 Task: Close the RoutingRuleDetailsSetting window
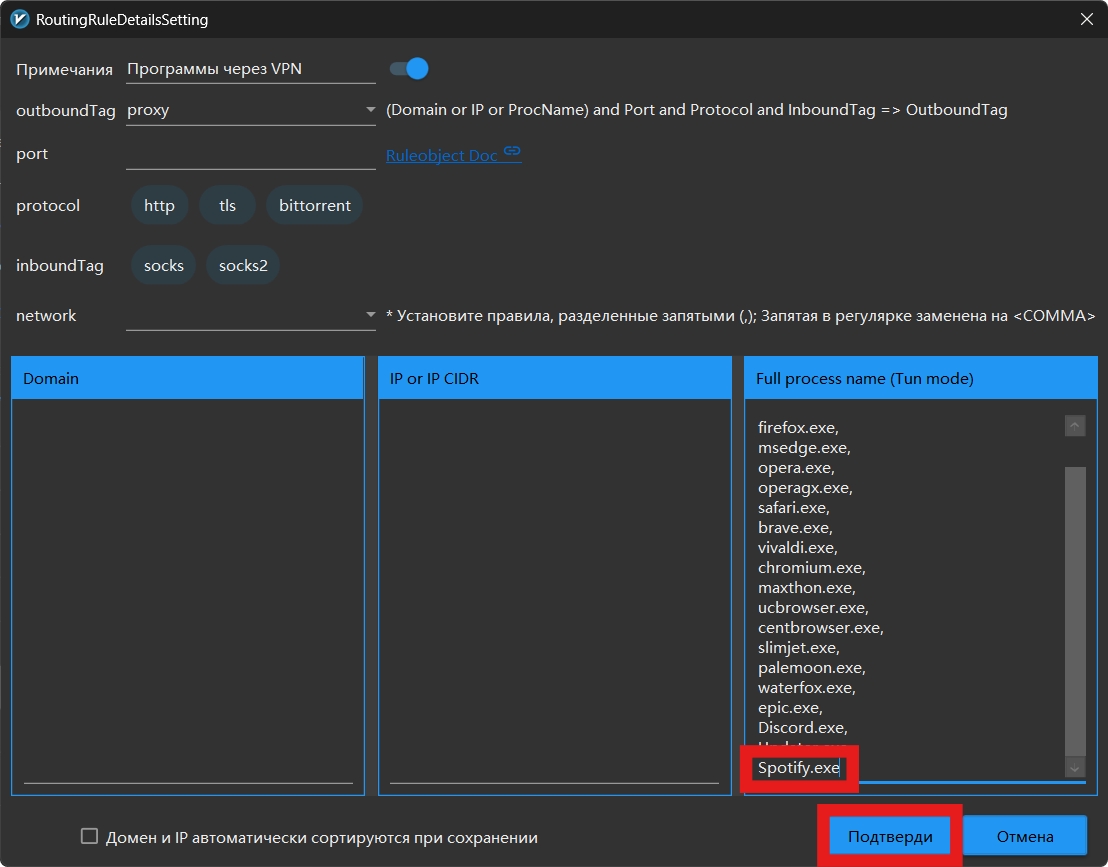coord(1087,19)
